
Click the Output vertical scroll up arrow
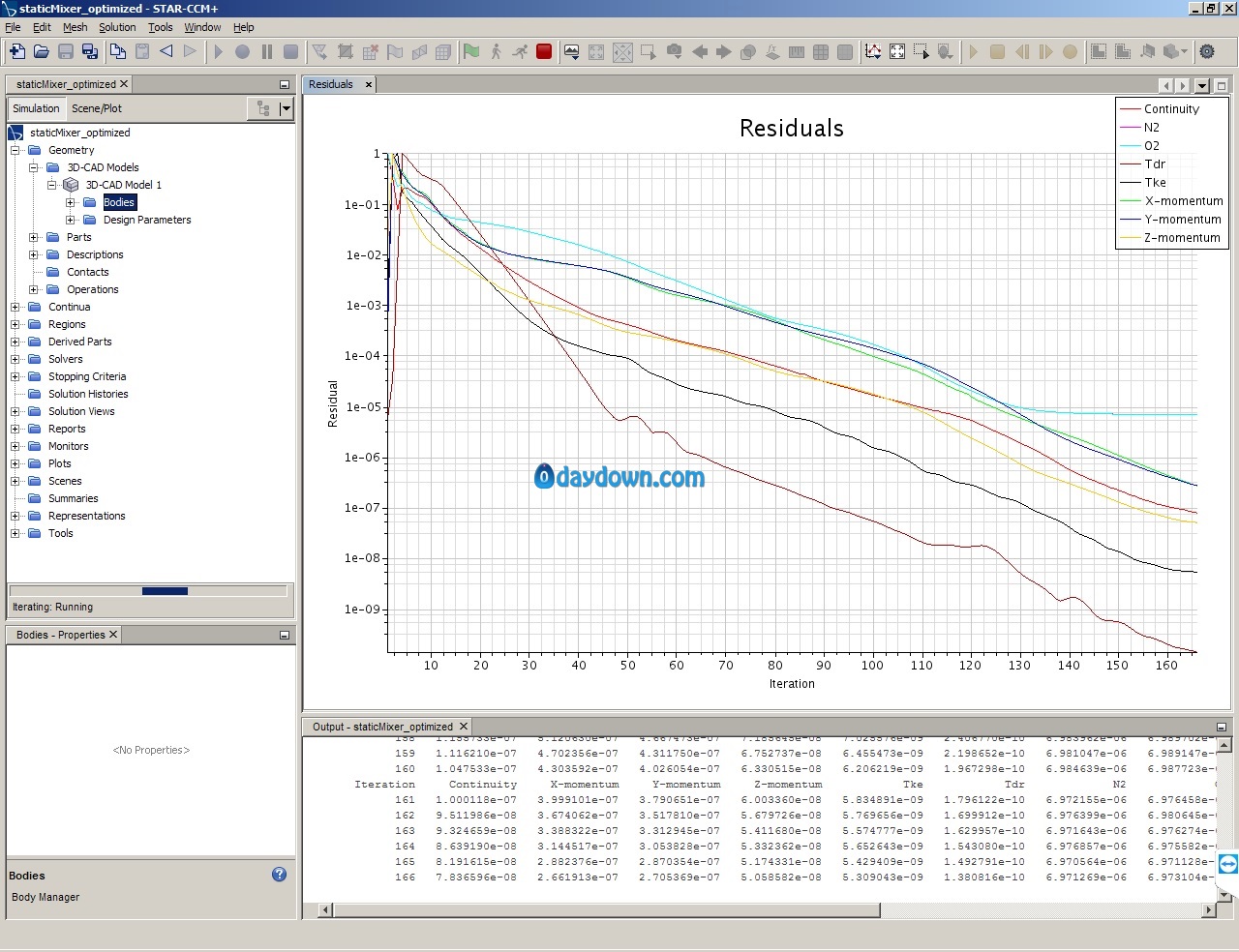coord(1224,745)
